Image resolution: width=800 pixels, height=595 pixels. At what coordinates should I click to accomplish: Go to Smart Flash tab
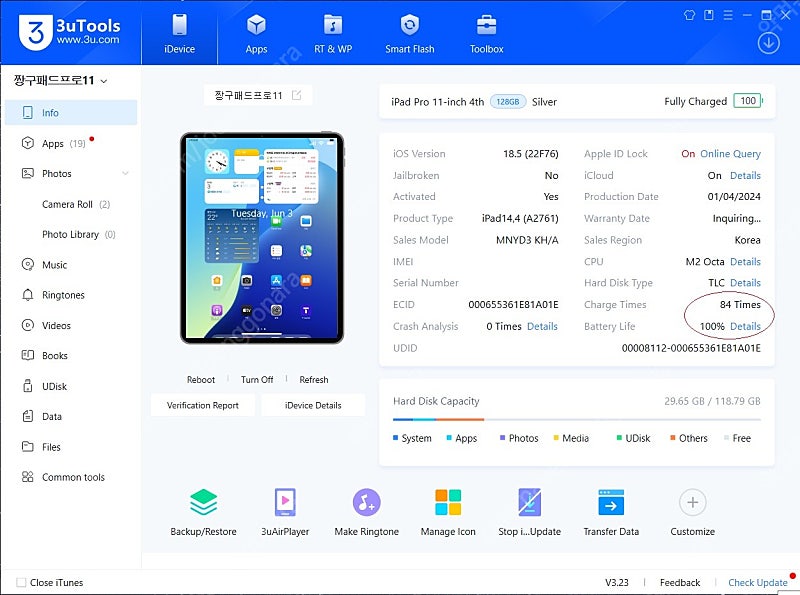410,33
